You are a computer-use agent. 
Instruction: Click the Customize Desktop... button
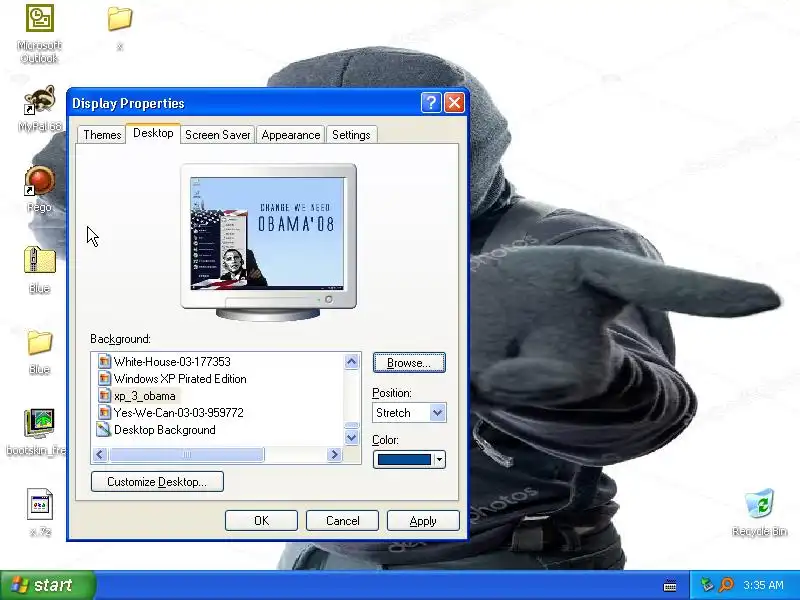pos(157,482)
